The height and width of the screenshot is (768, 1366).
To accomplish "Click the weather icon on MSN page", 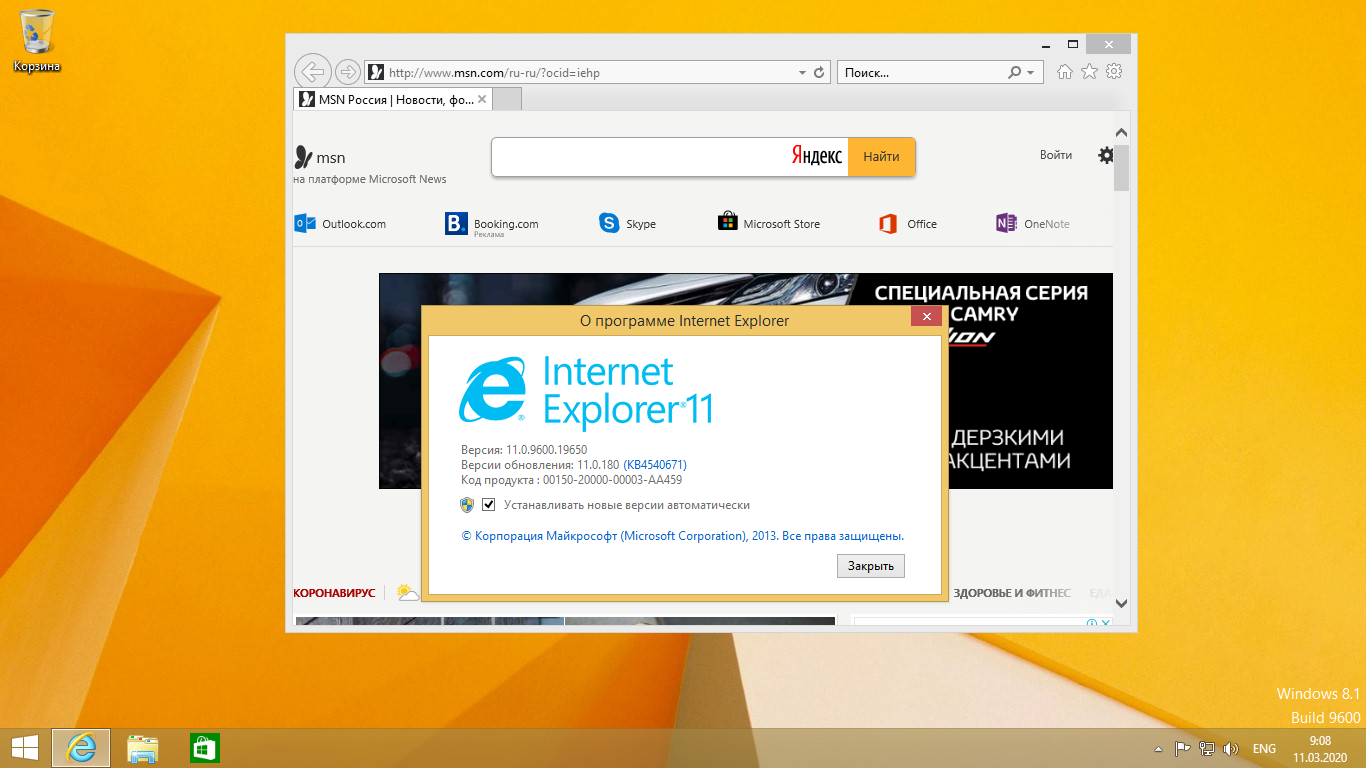I will pyautogui.click(x=407, y=592).
